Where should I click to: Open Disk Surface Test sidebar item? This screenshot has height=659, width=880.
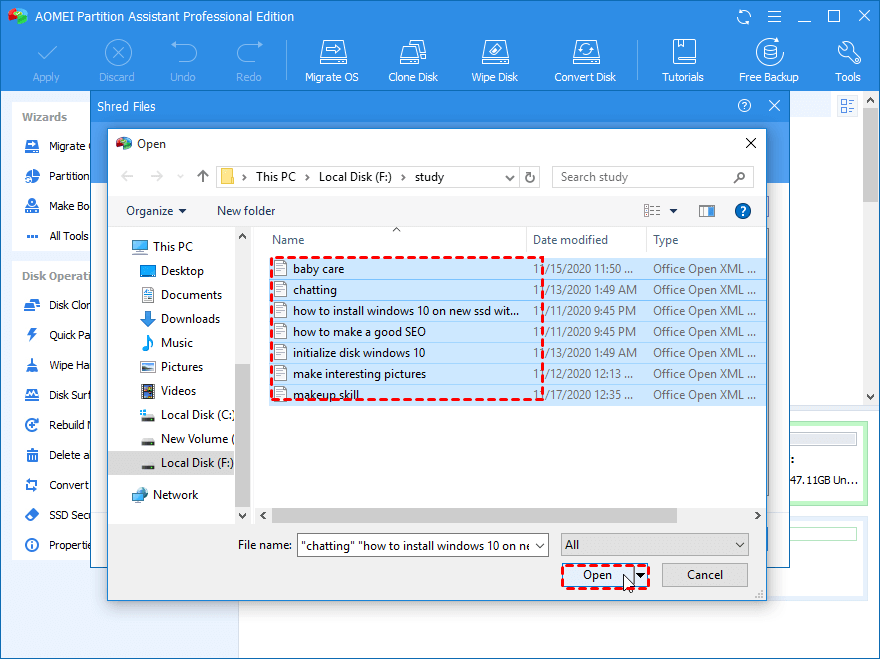[x=57, y=395]
